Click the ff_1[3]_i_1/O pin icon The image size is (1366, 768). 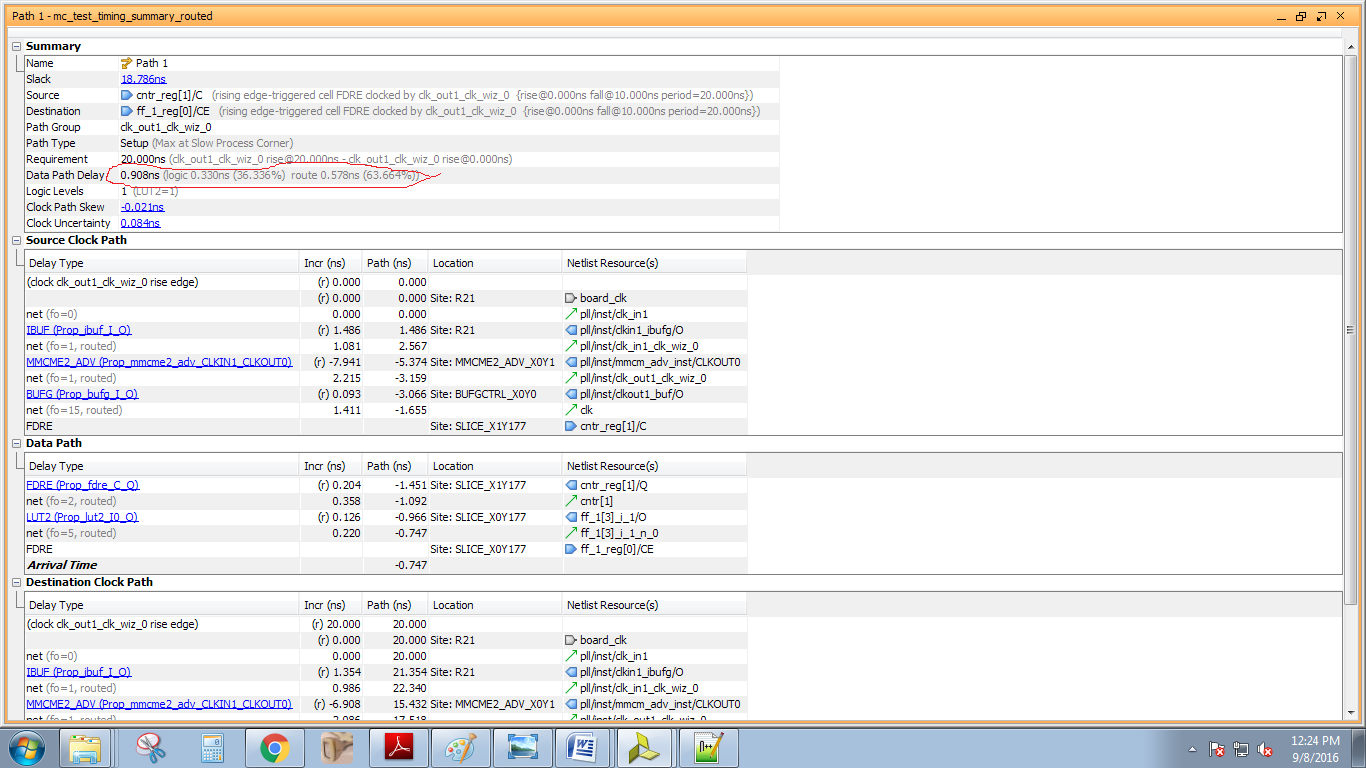click(x=571, y=517)
